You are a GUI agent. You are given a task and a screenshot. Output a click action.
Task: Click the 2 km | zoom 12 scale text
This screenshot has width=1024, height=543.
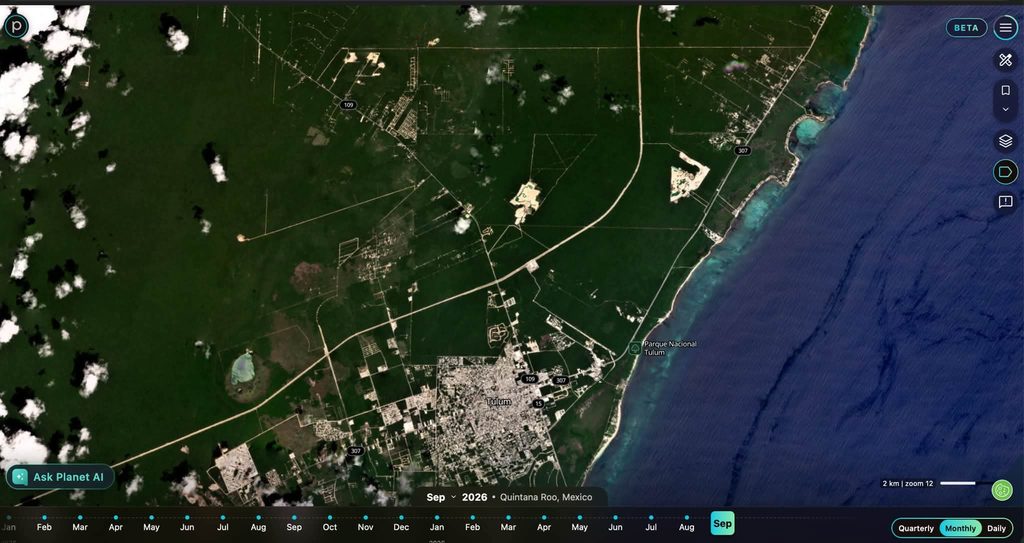point(908,484)
